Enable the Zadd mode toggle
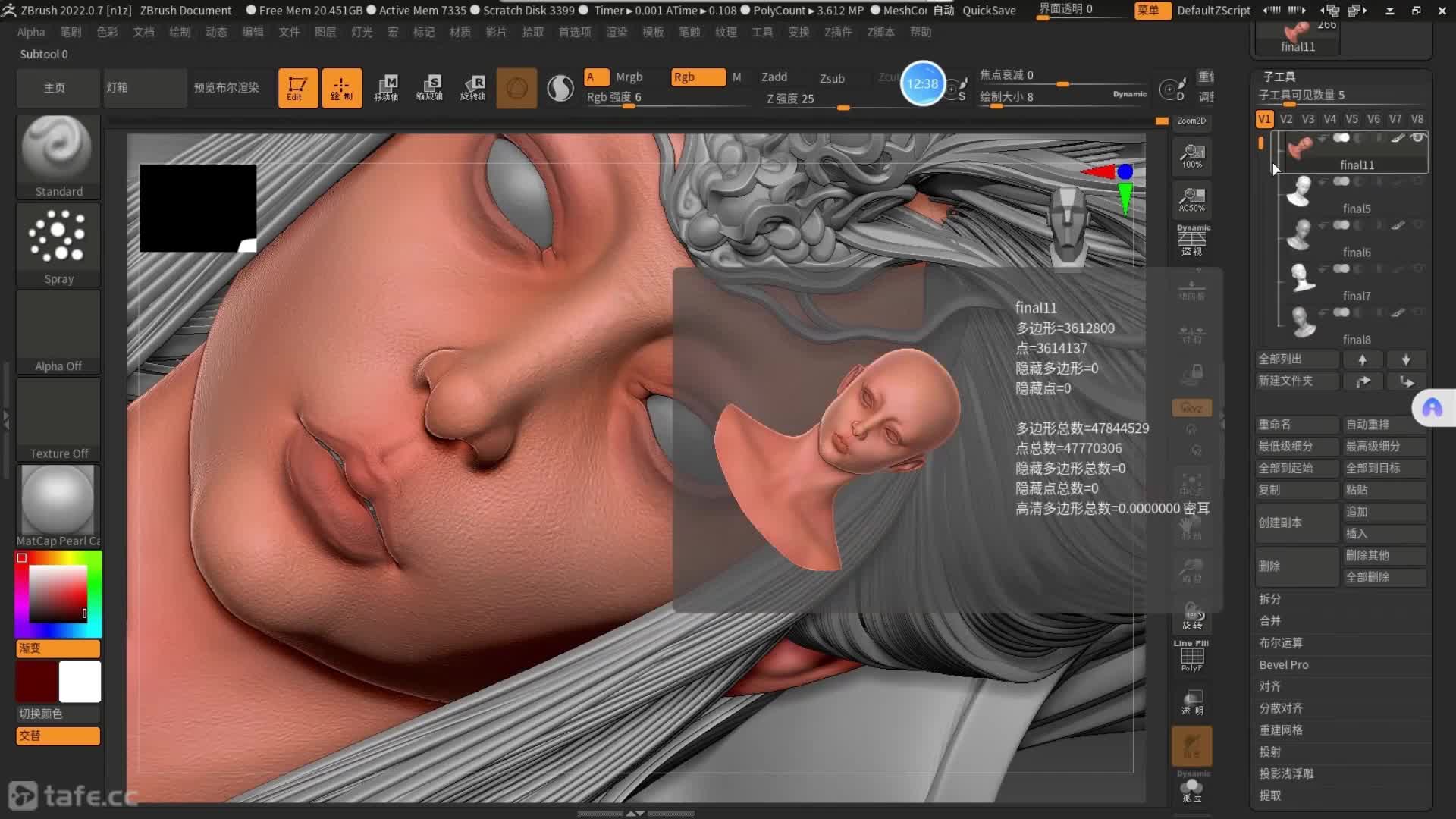The width and height of the screenshot is (1456, 819). tap(773, 77)
